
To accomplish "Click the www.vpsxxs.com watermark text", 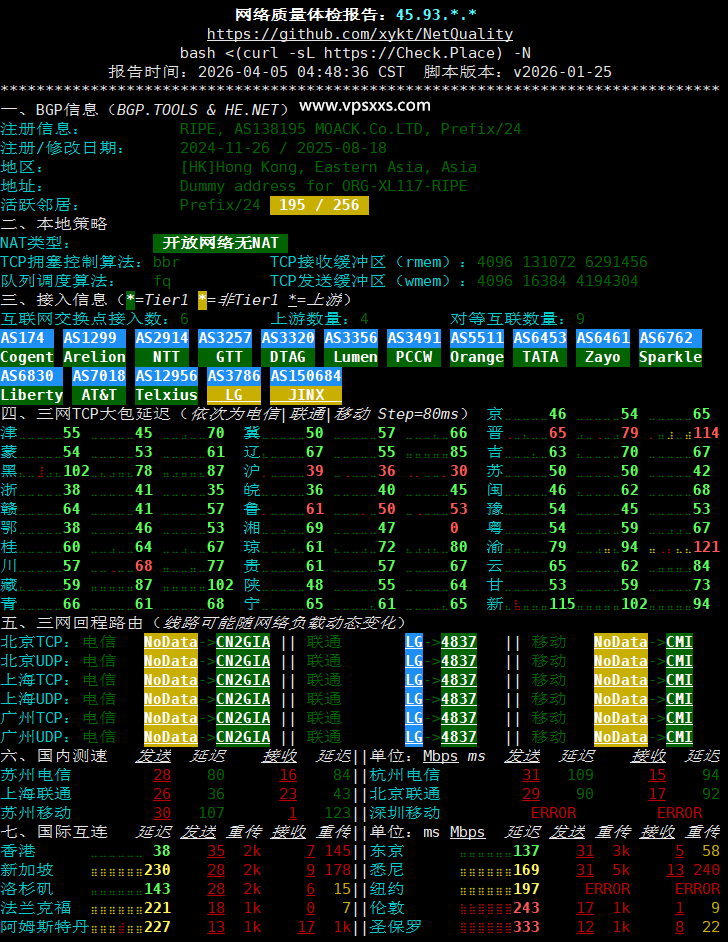I will 365,106.
